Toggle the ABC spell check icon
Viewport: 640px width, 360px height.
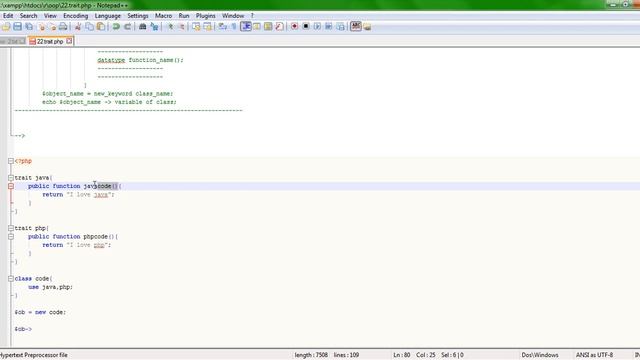point(356,27)
